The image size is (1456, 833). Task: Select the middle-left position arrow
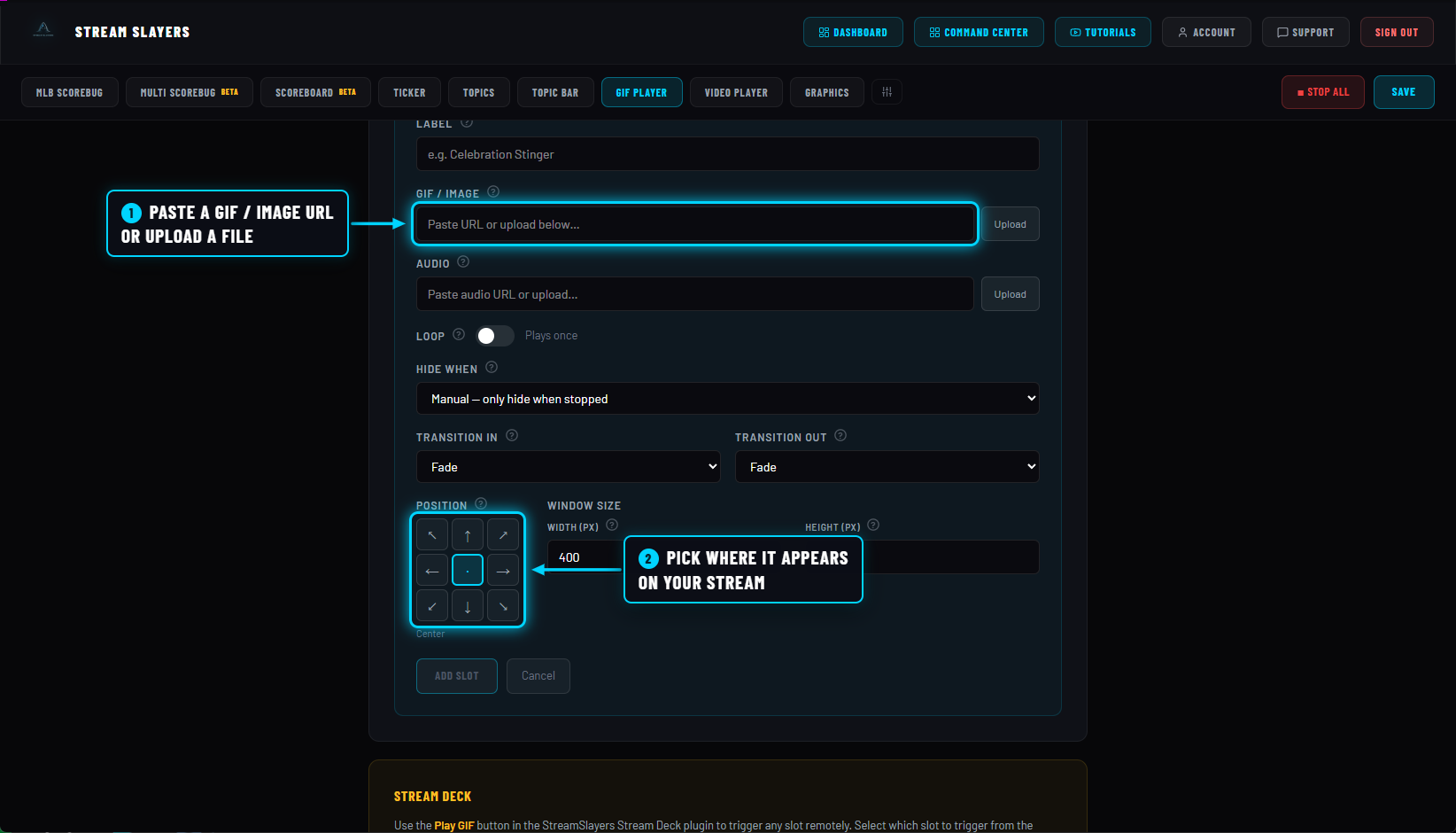tap(432, 571)
